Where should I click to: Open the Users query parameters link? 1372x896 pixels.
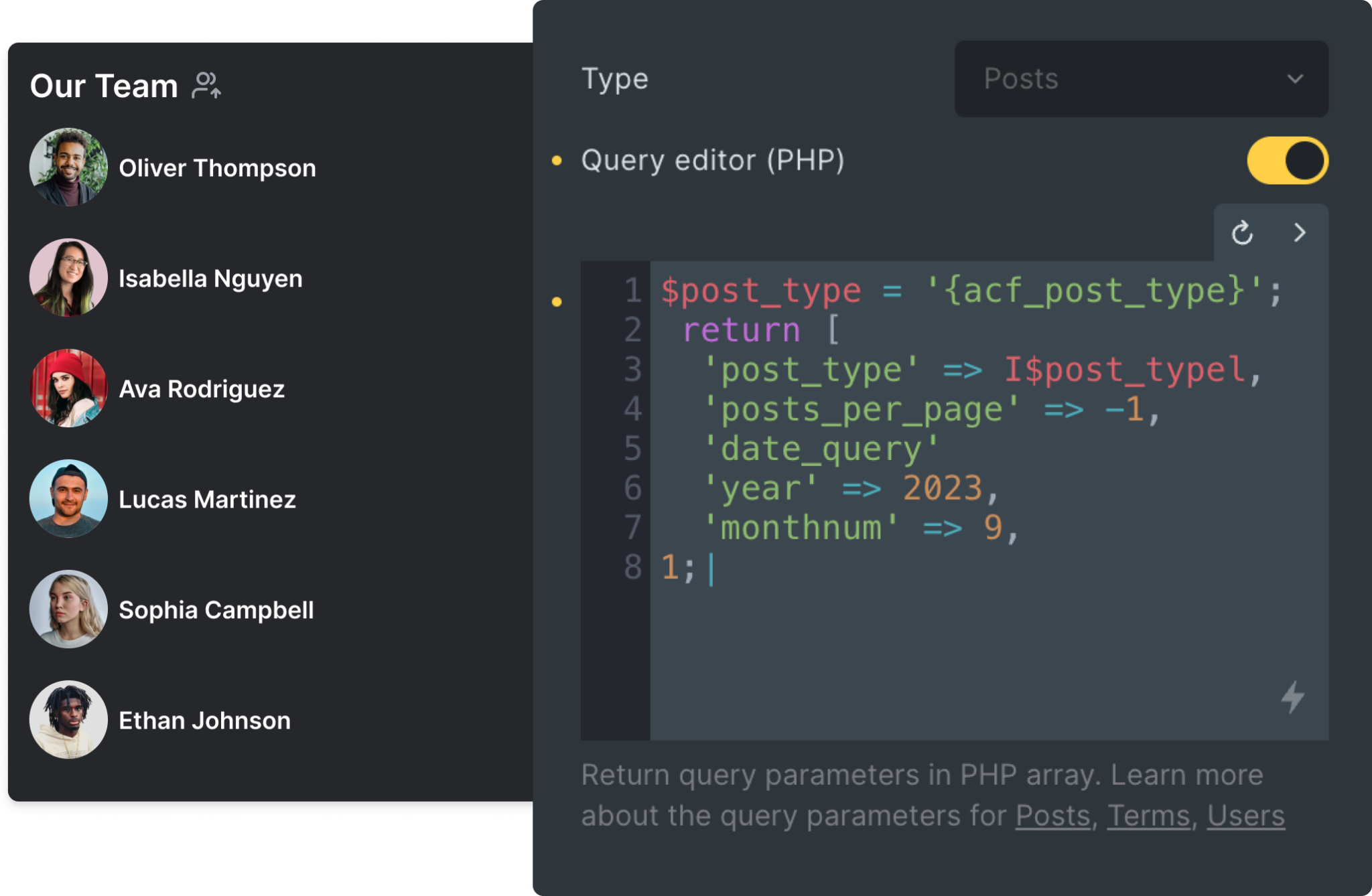1245,816
